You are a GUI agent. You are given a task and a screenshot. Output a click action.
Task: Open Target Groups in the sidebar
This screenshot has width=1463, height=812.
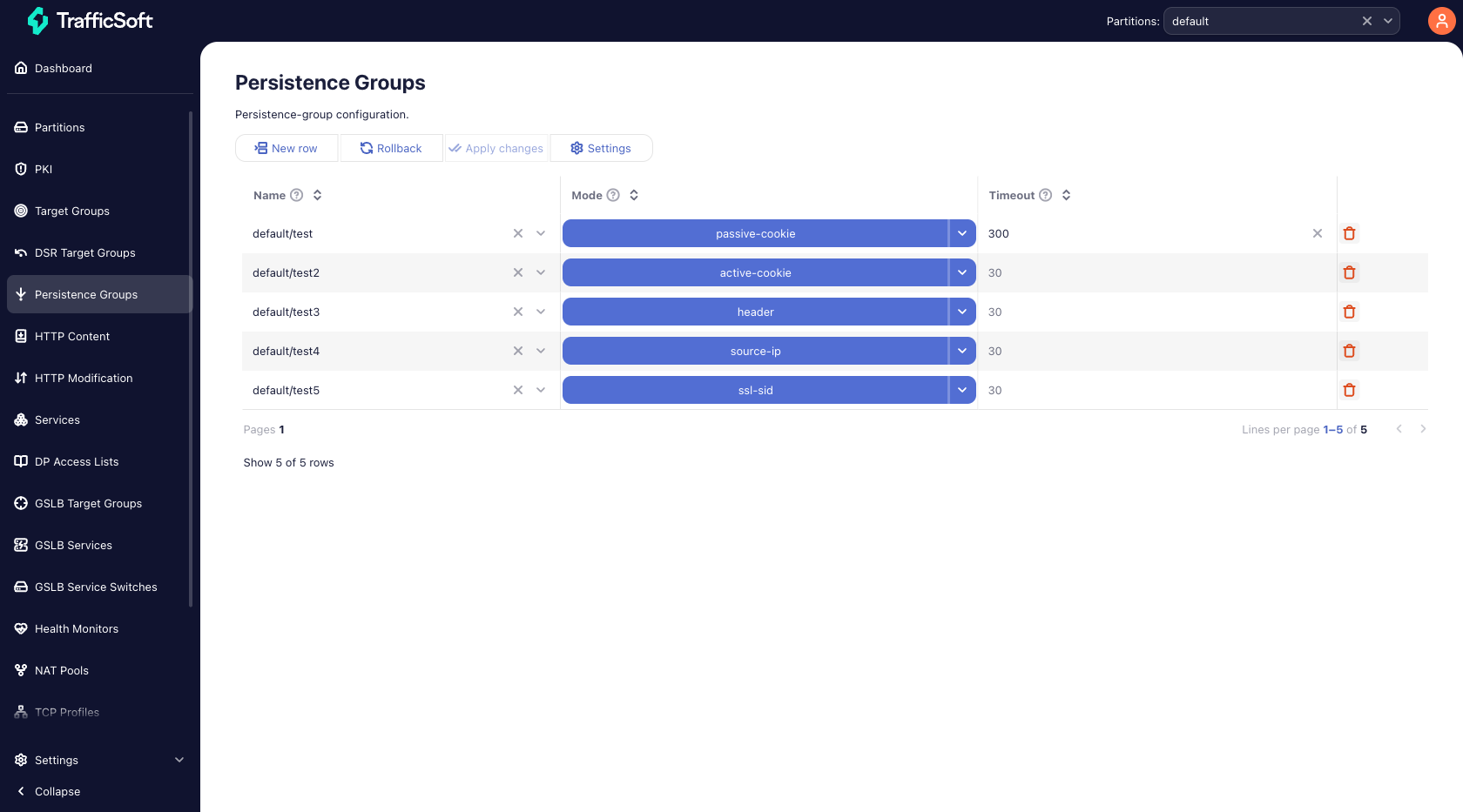72,211
